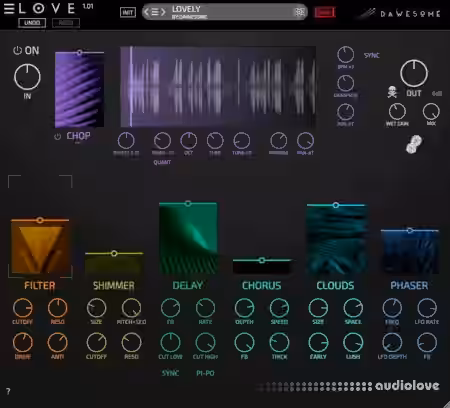The width and height of the screenshot is (450, 408).
Task: Click the big OUT knob
Action: [x=414, y=73]
